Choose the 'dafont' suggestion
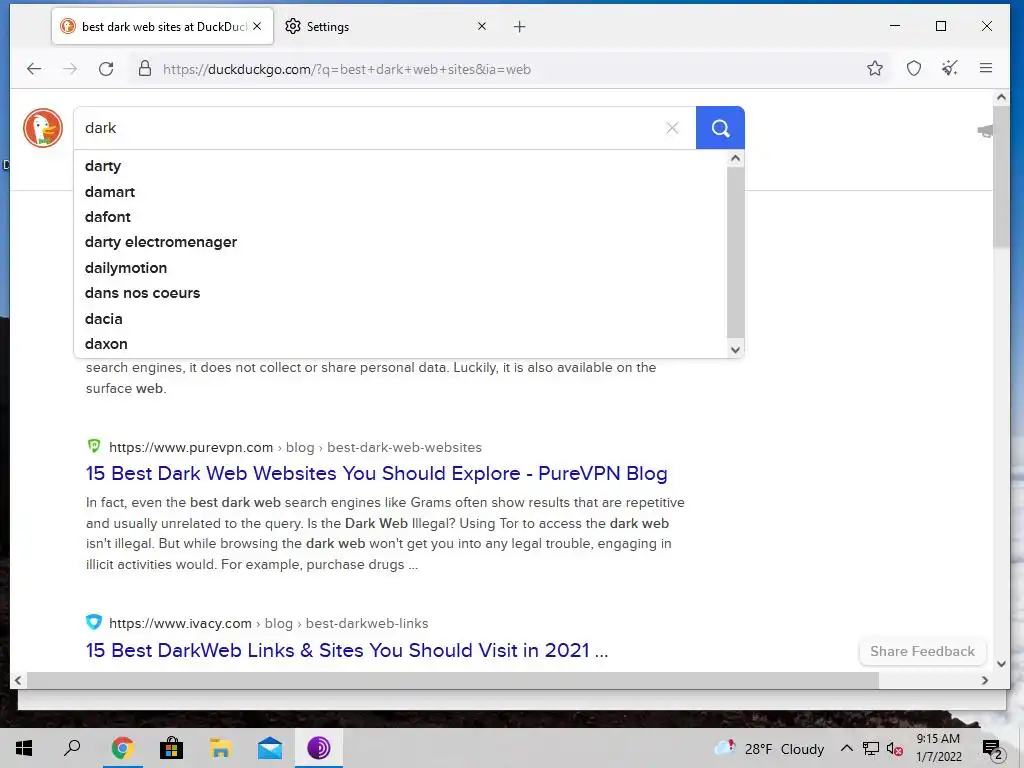Image resolution: width=1024 pixels, height=768 pixels. (108, 217)
